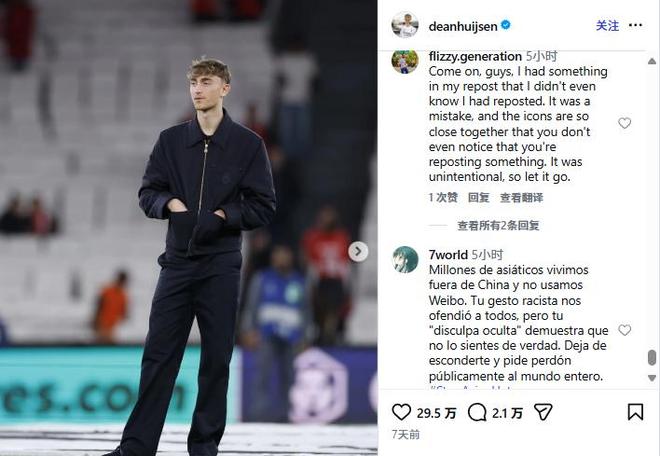Click 查看翻译 to translate the comment

click(x=522, y=197)
